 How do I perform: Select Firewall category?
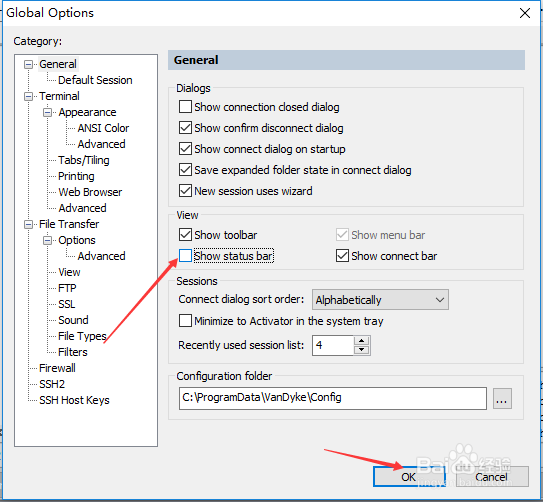tap(57, 368)
